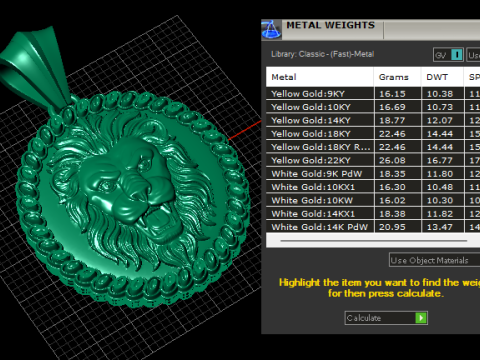
Task: Select the White Gold:10KX1 row
Action: [373, 187]
